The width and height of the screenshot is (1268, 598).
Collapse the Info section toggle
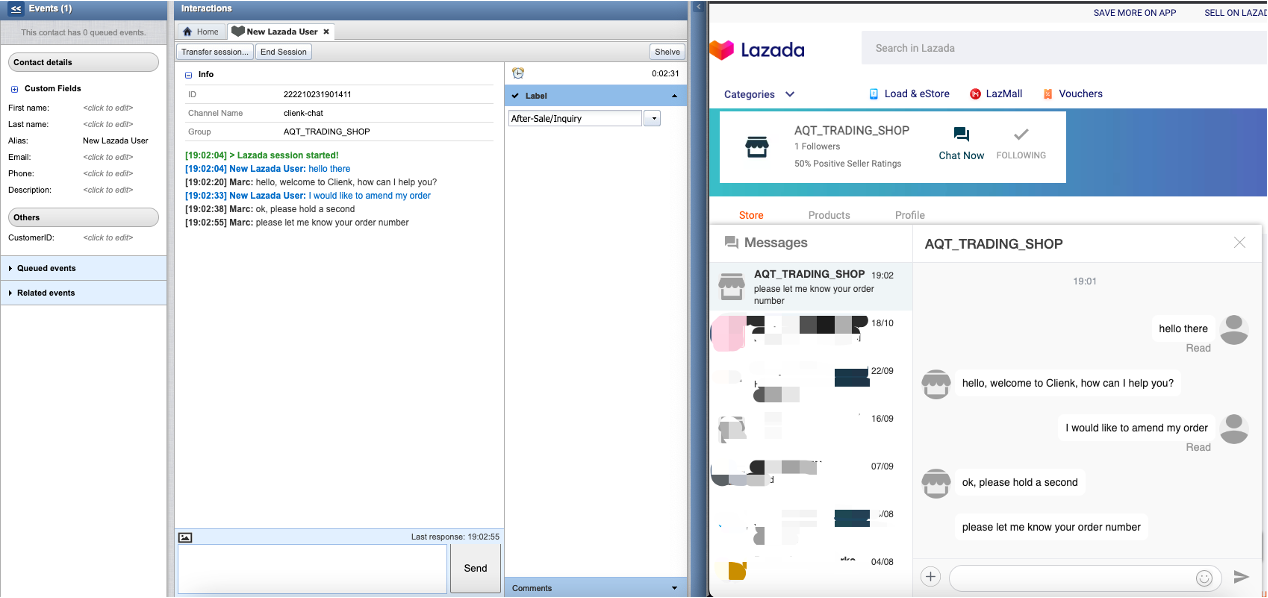189,75
